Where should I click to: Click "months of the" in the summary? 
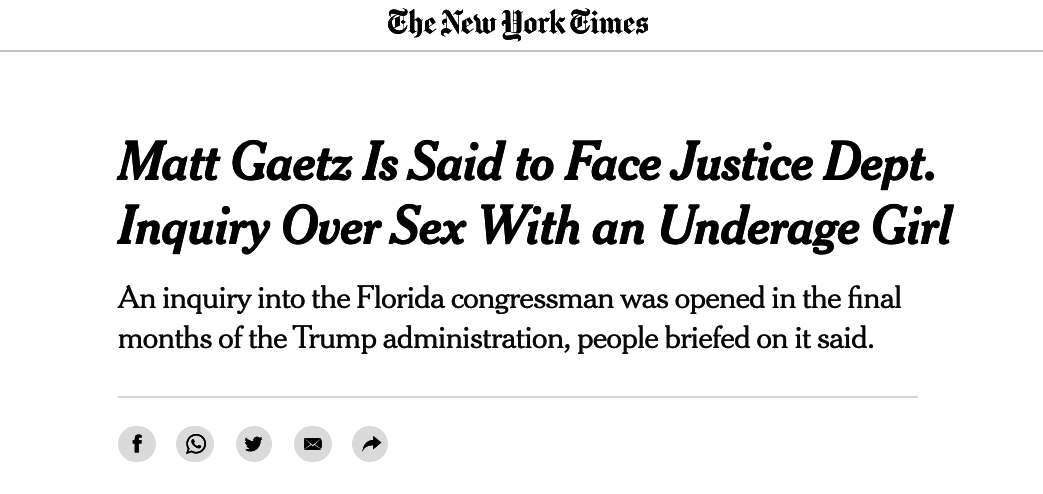[202, 338]
